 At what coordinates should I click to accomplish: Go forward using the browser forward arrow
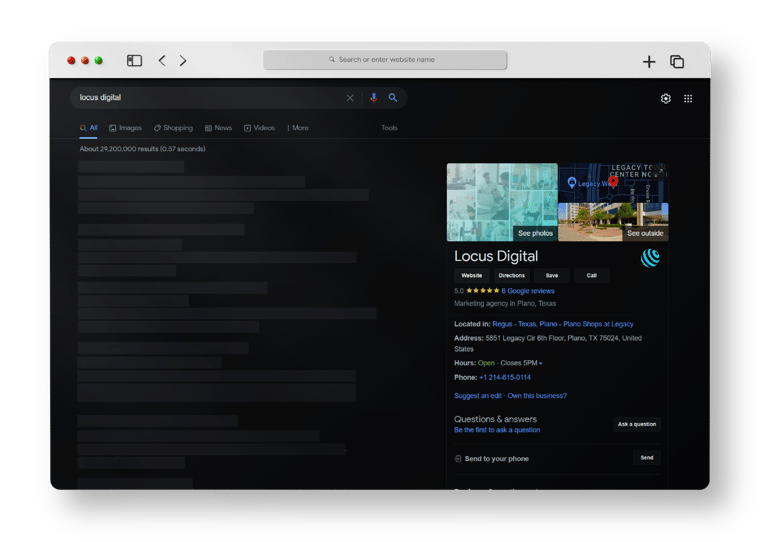pos(183,61)
